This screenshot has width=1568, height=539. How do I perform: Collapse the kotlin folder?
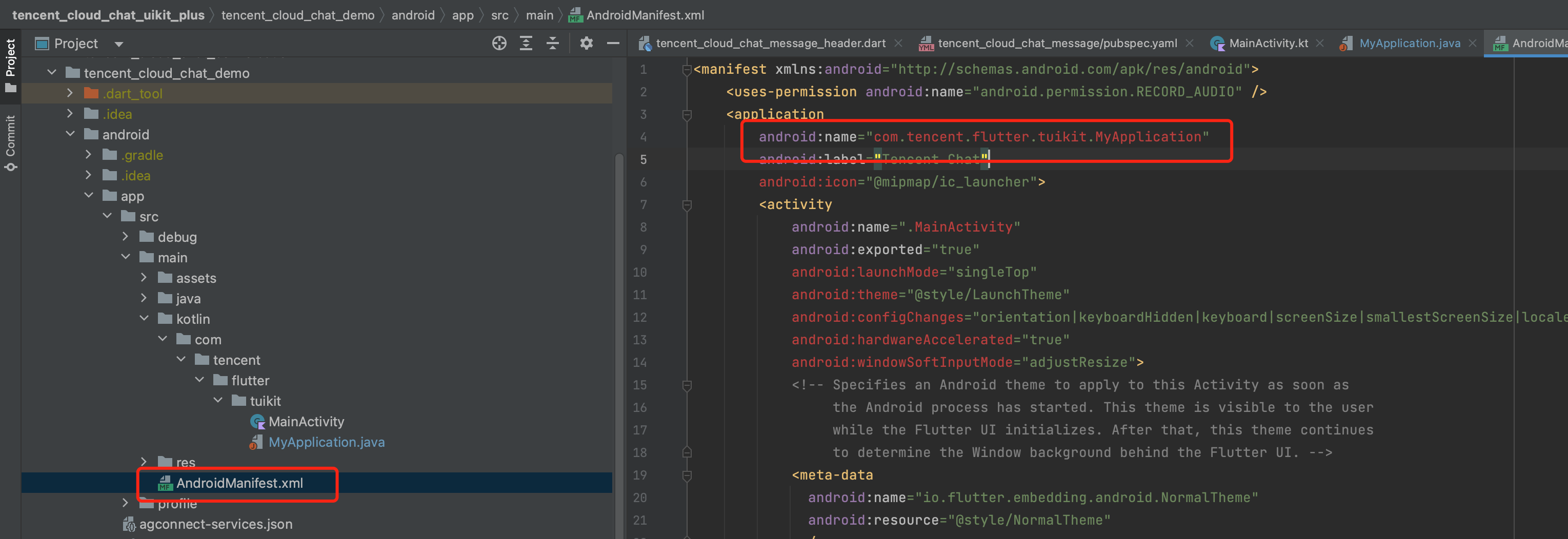pos(144,318)
